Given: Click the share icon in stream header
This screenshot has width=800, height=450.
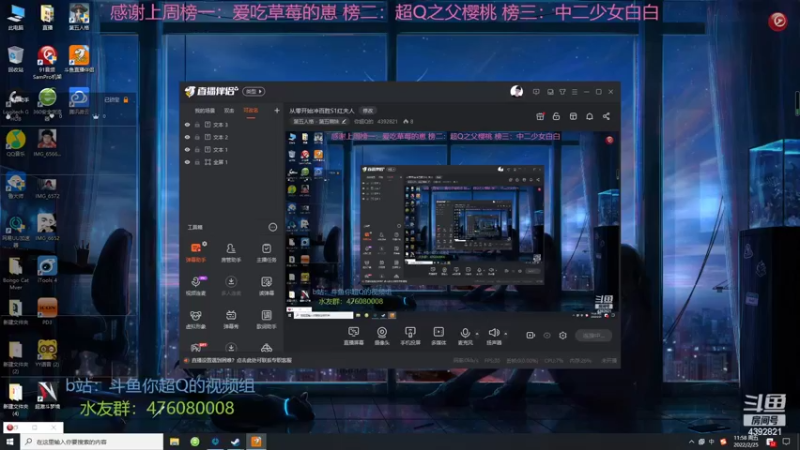Looking at the screenshot, I should [606, 116].
